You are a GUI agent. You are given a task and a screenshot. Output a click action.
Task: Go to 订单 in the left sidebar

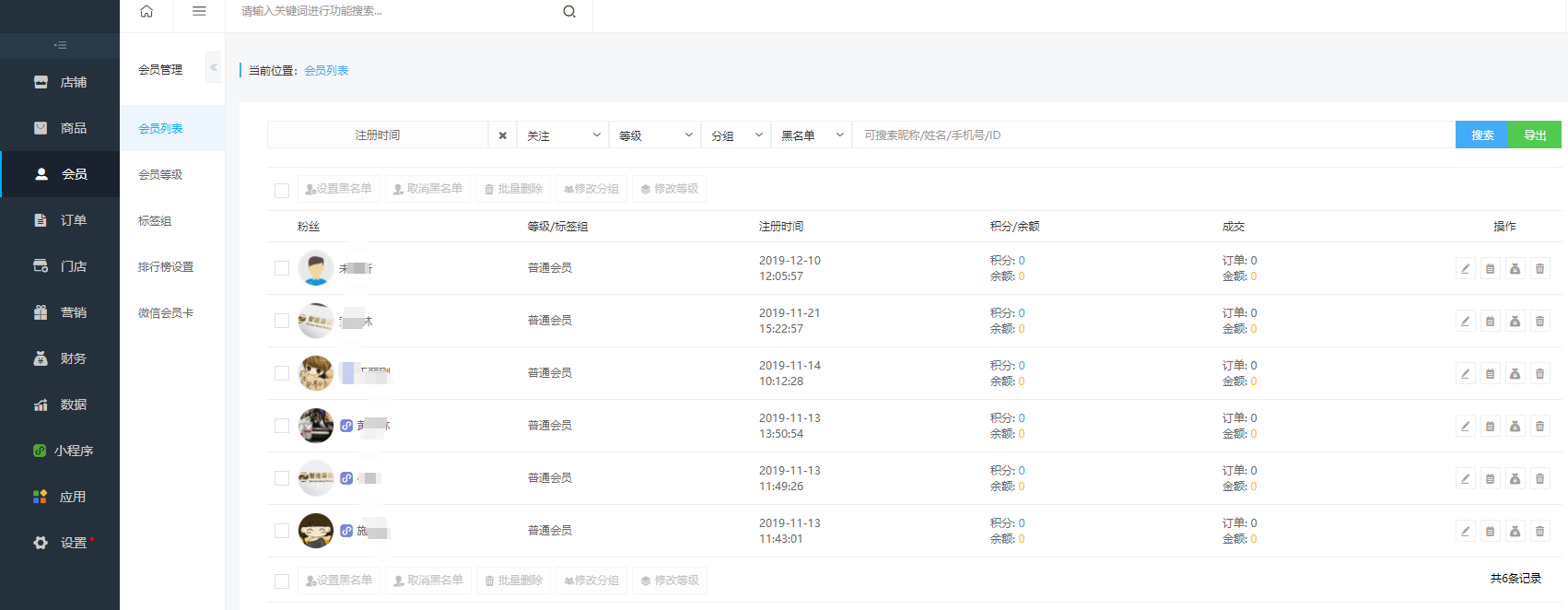[73, 220]
